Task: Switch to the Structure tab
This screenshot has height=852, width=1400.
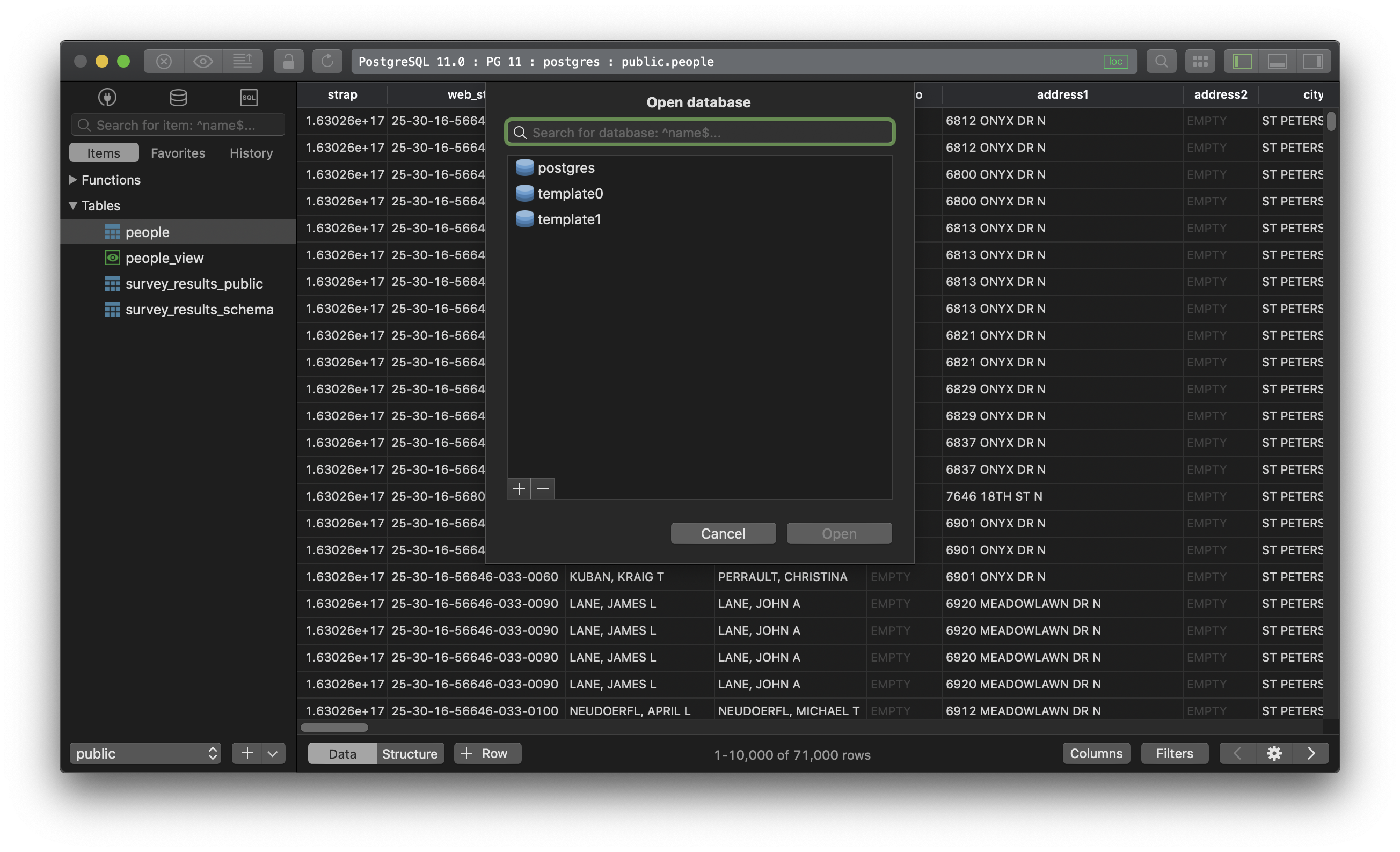Action: point(410,753)
